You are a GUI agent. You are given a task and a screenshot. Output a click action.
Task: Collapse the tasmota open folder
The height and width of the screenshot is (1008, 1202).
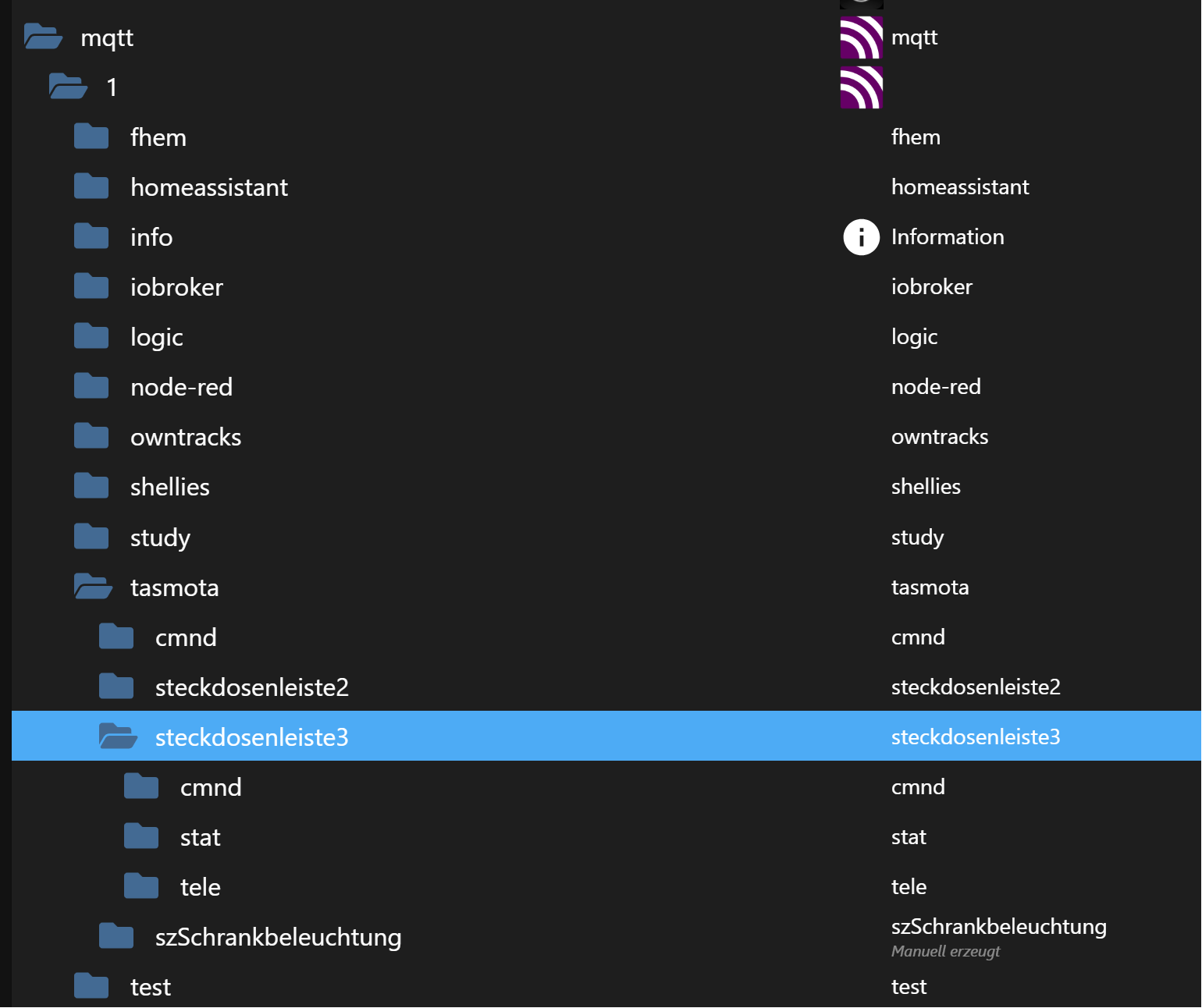coord(93,587)
